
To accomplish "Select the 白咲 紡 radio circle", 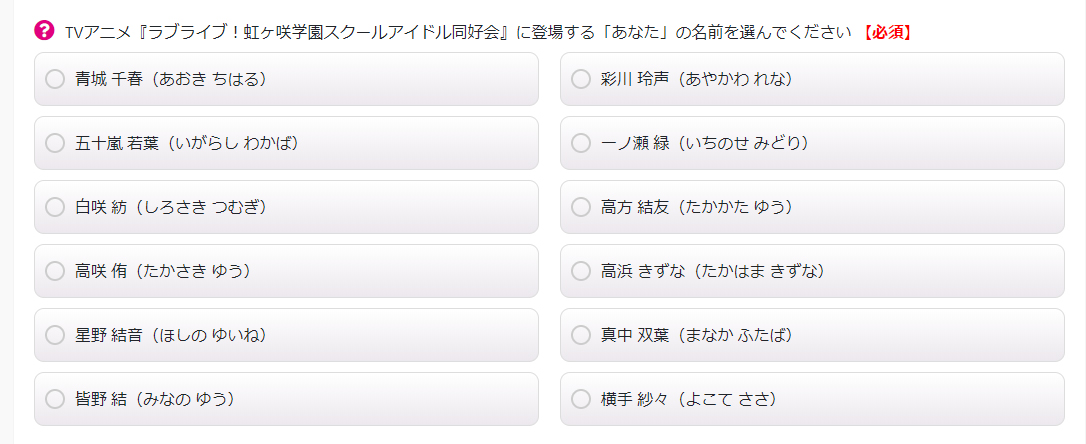I will (x=55, y=207).
